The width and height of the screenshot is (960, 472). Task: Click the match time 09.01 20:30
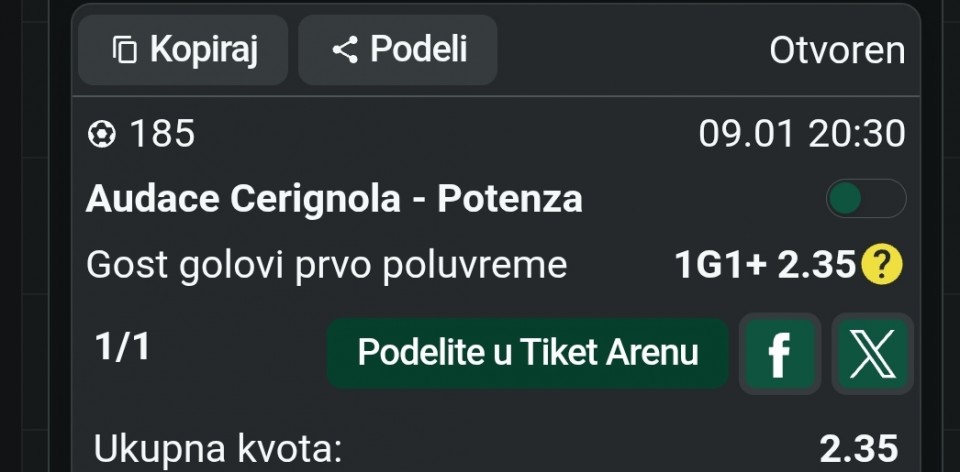pyautogui.click(x=802, y=134)
